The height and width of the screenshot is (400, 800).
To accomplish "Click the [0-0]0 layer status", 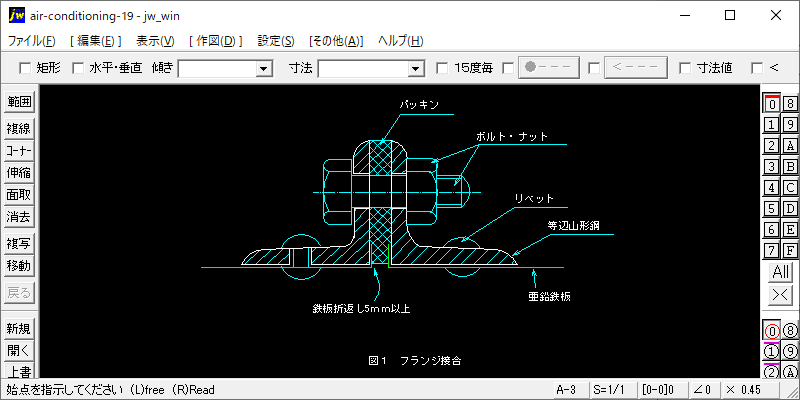I will [661, 390].
